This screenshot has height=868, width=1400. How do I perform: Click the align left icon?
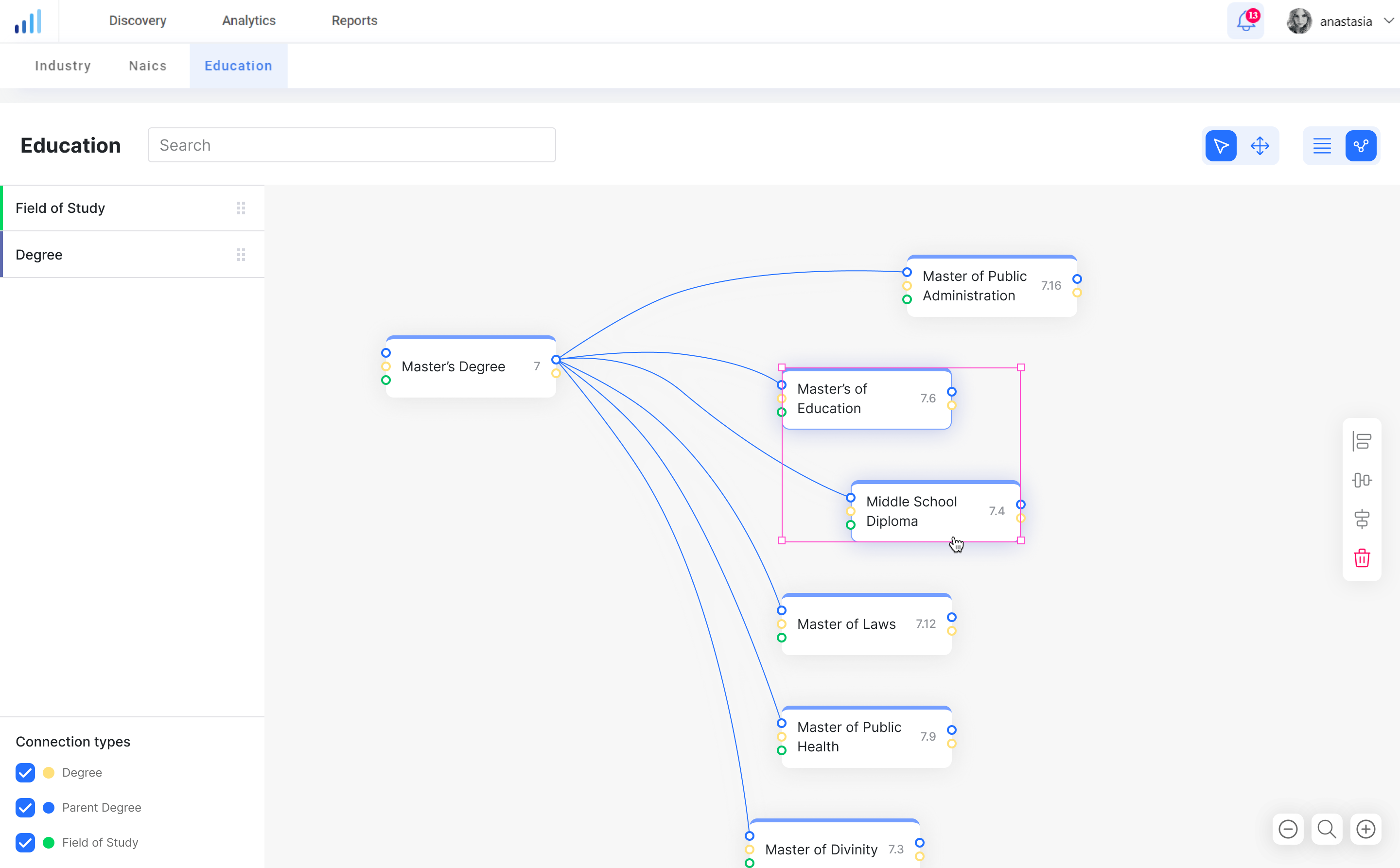pyautogui.click(x=1362, y=441)
